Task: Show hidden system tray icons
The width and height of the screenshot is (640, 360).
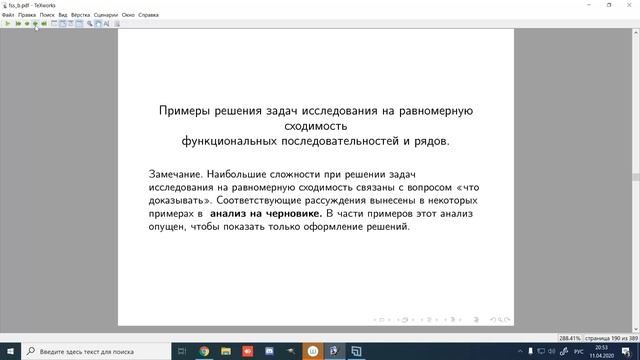Action: (x=520, y=351)
